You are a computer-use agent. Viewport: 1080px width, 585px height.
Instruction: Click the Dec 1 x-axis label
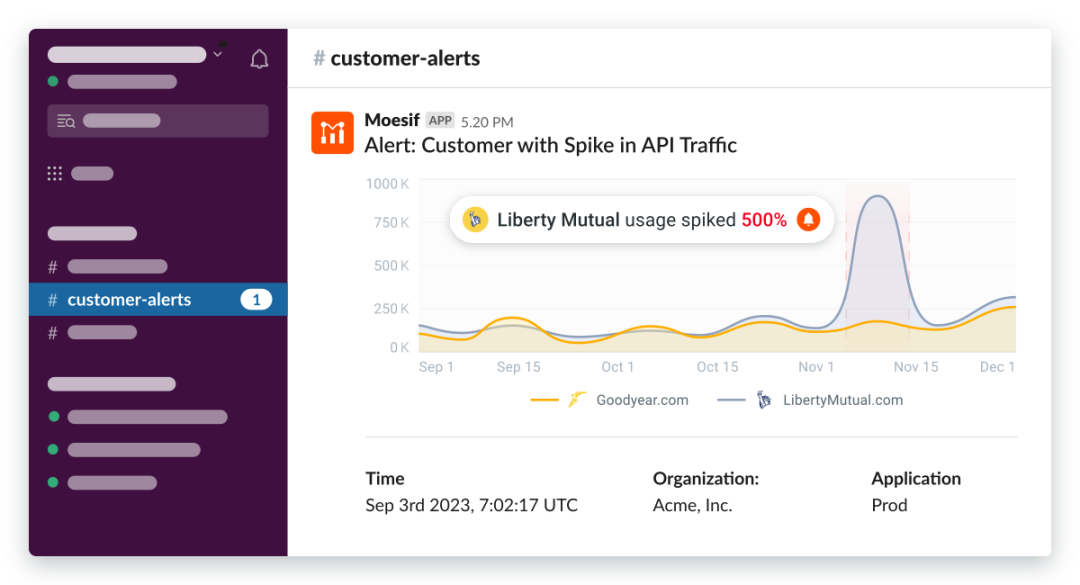pyautogui.click(x=997, y=367)
